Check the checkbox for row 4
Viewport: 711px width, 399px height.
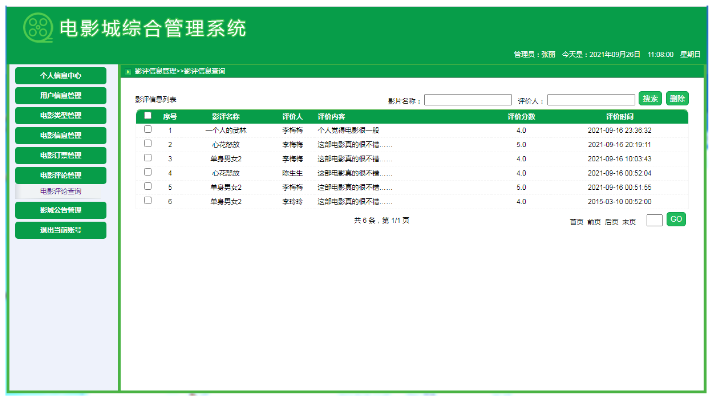click(148, 172)
